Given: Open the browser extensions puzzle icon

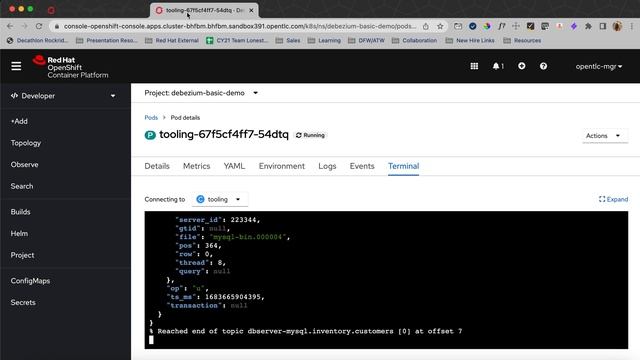Looking at the screenshot, I should [588, 26].
